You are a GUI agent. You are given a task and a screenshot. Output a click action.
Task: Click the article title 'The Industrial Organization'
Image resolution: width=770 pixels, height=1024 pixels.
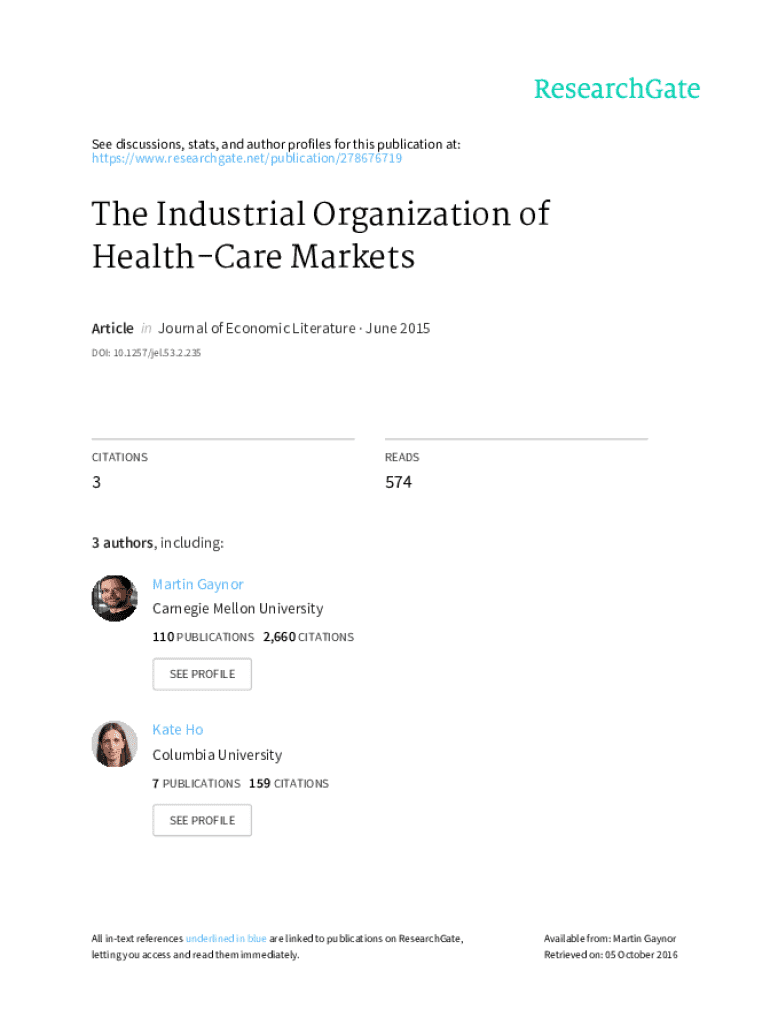click(320, 215)
